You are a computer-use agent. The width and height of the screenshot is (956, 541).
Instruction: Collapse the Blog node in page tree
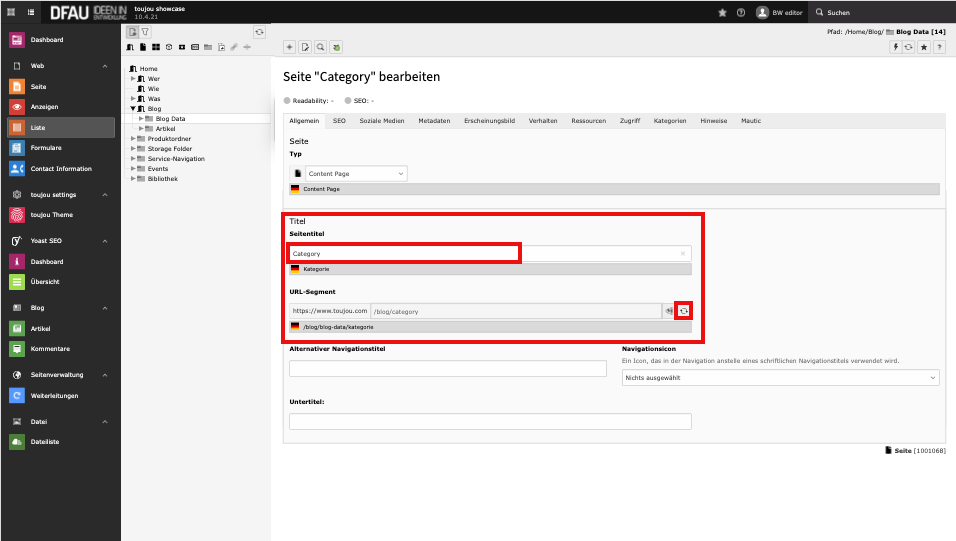coord(134,109)
